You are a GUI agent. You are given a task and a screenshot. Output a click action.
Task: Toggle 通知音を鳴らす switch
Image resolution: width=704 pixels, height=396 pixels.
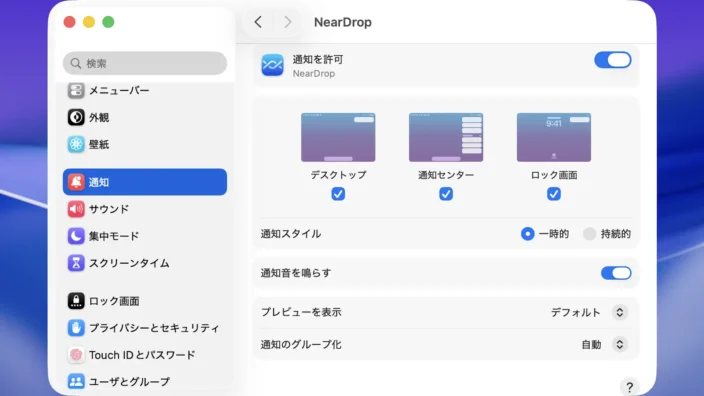click(616, 273)
